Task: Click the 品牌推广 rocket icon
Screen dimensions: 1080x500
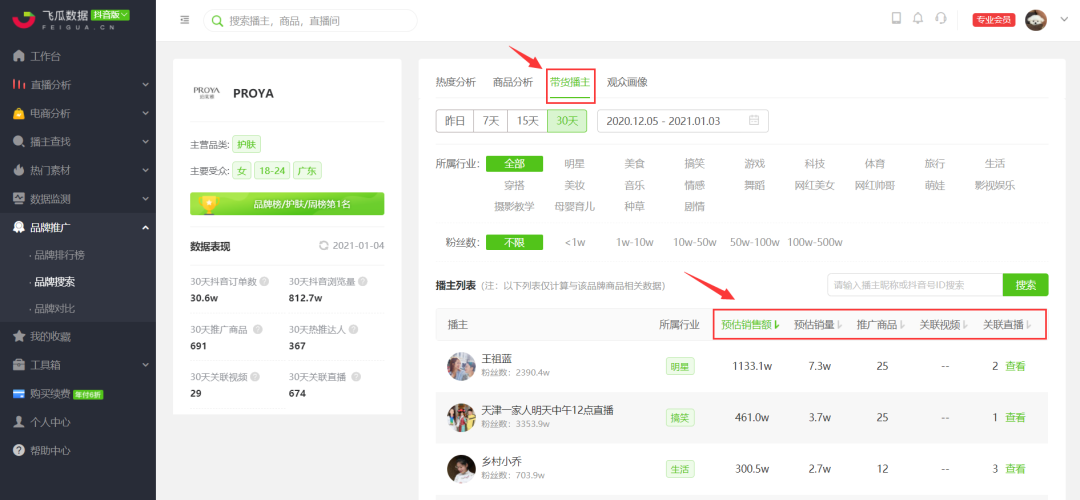Action: [19, 227]
